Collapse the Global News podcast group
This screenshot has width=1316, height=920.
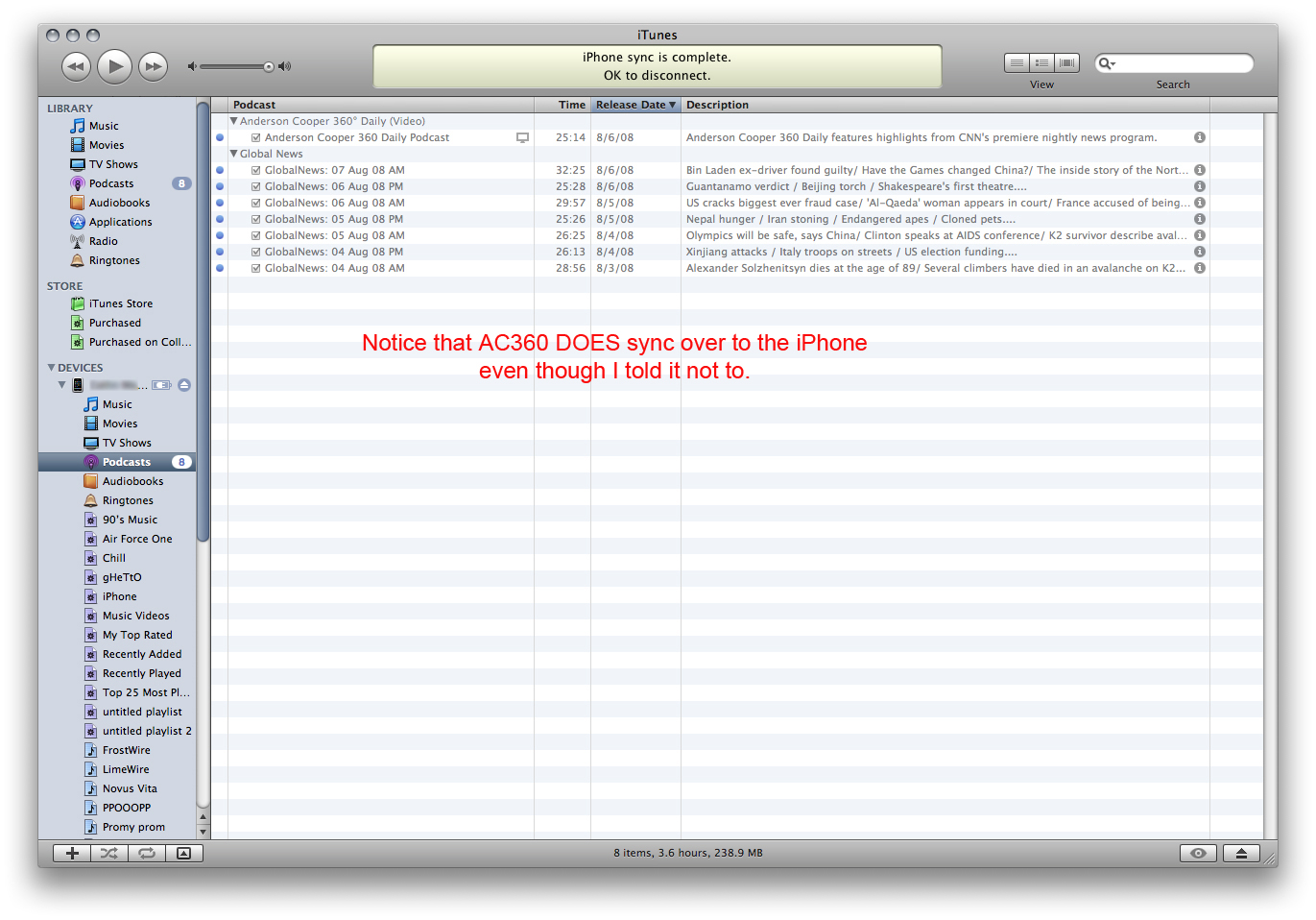click(x=233, y=154)
